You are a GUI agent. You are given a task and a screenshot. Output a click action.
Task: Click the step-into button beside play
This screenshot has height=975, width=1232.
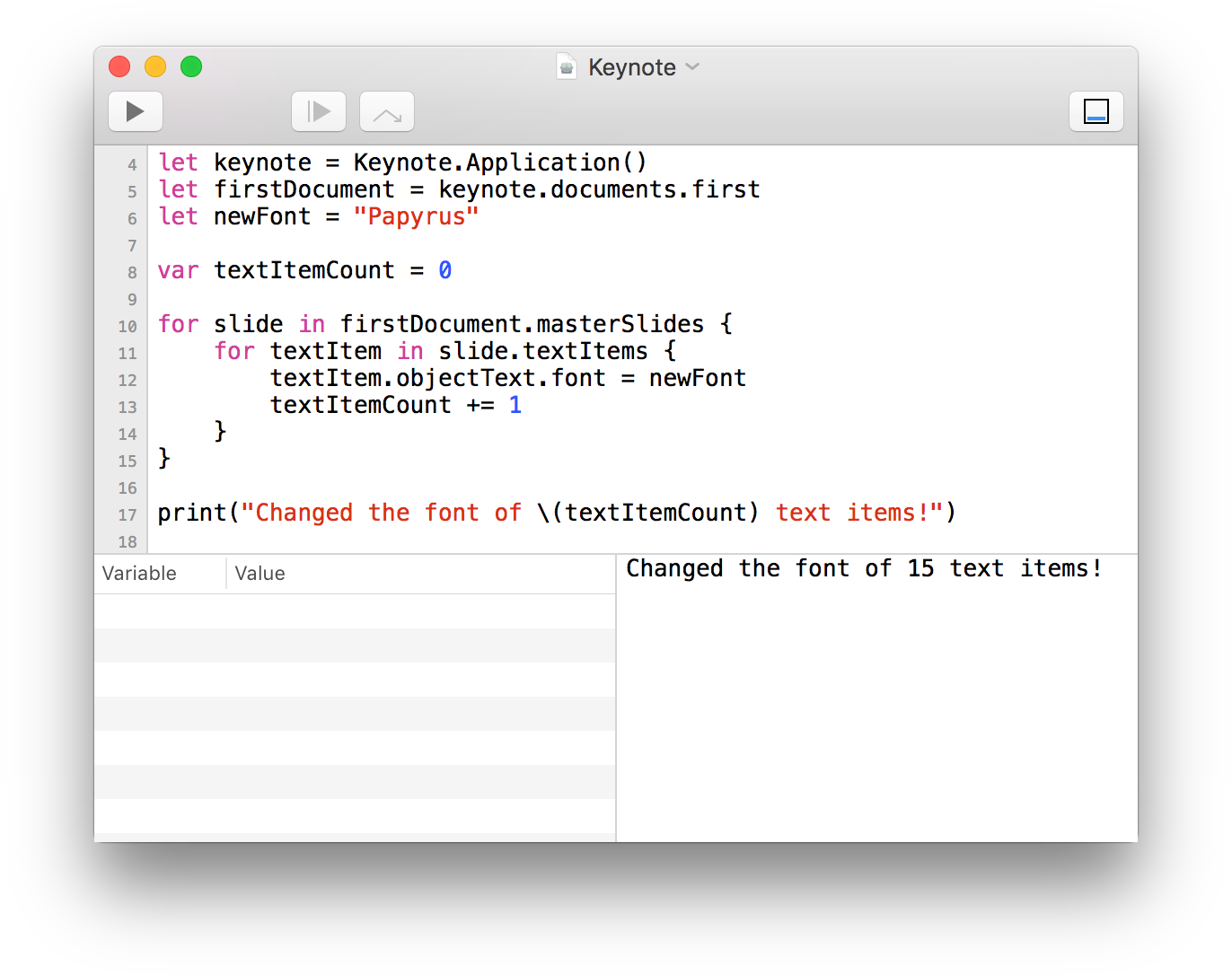tap(319, 111)
